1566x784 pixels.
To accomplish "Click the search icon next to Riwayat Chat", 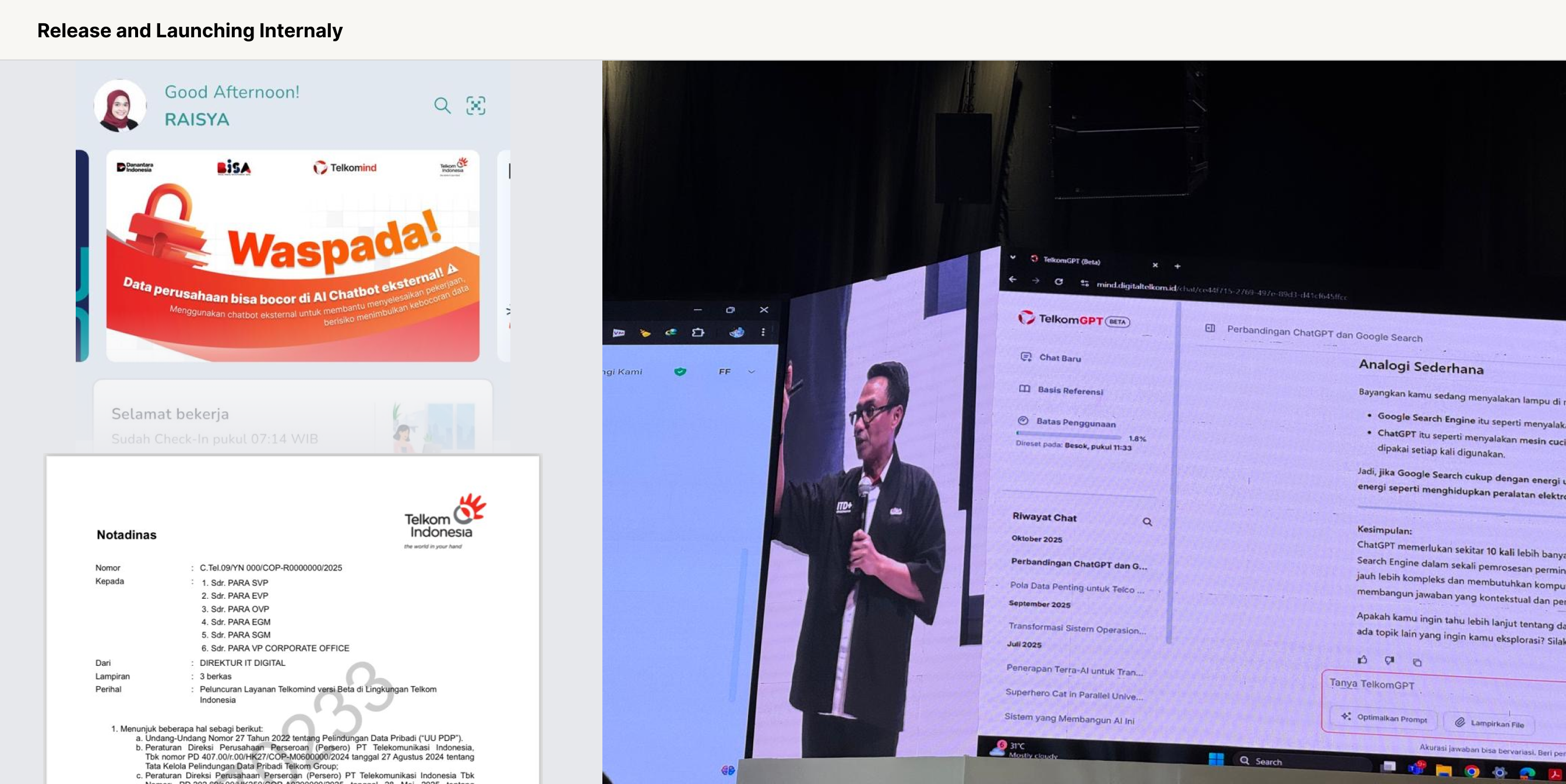I will (1147, 521).
